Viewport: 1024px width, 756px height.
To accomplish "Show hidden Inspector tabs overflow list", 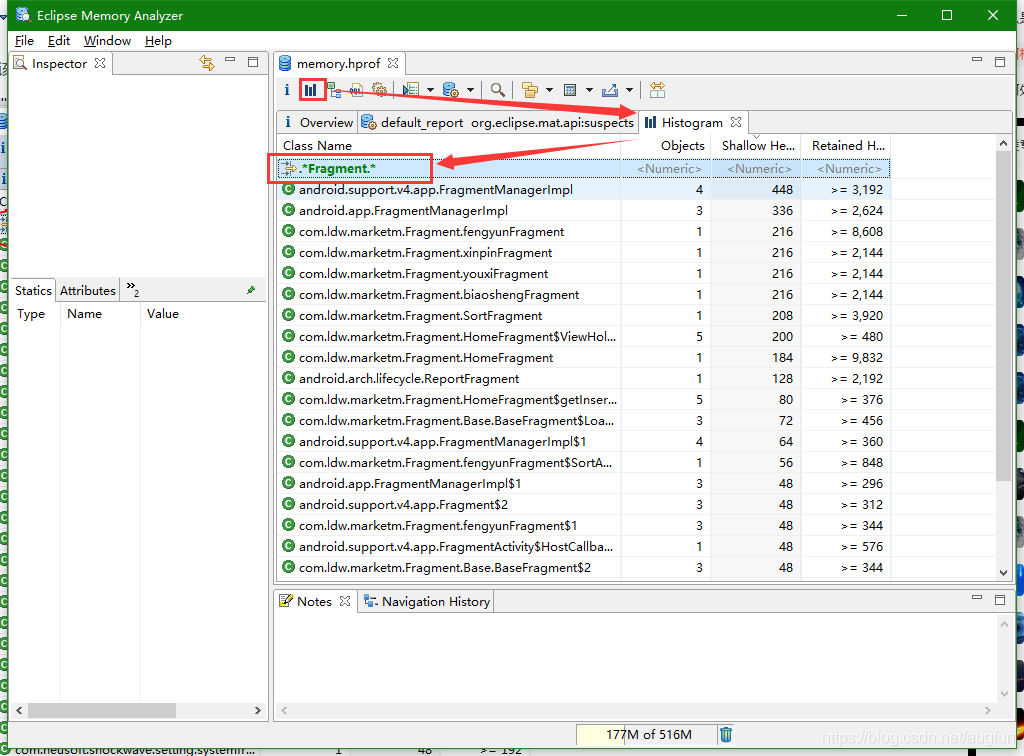I will click(133, 289).
